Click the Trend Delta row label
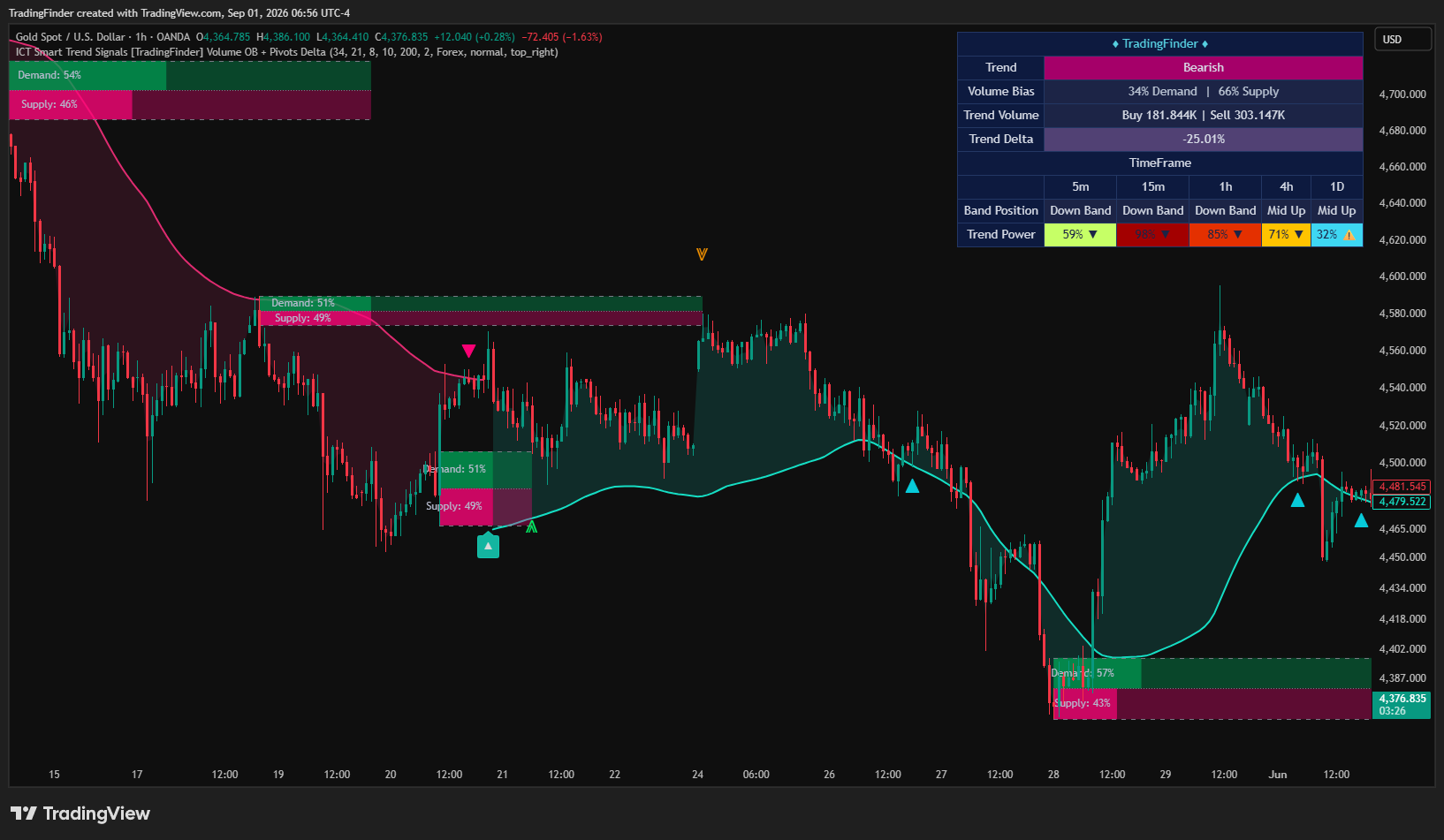Viewport: 1444px width, 840px height. tap(1000, 140)
